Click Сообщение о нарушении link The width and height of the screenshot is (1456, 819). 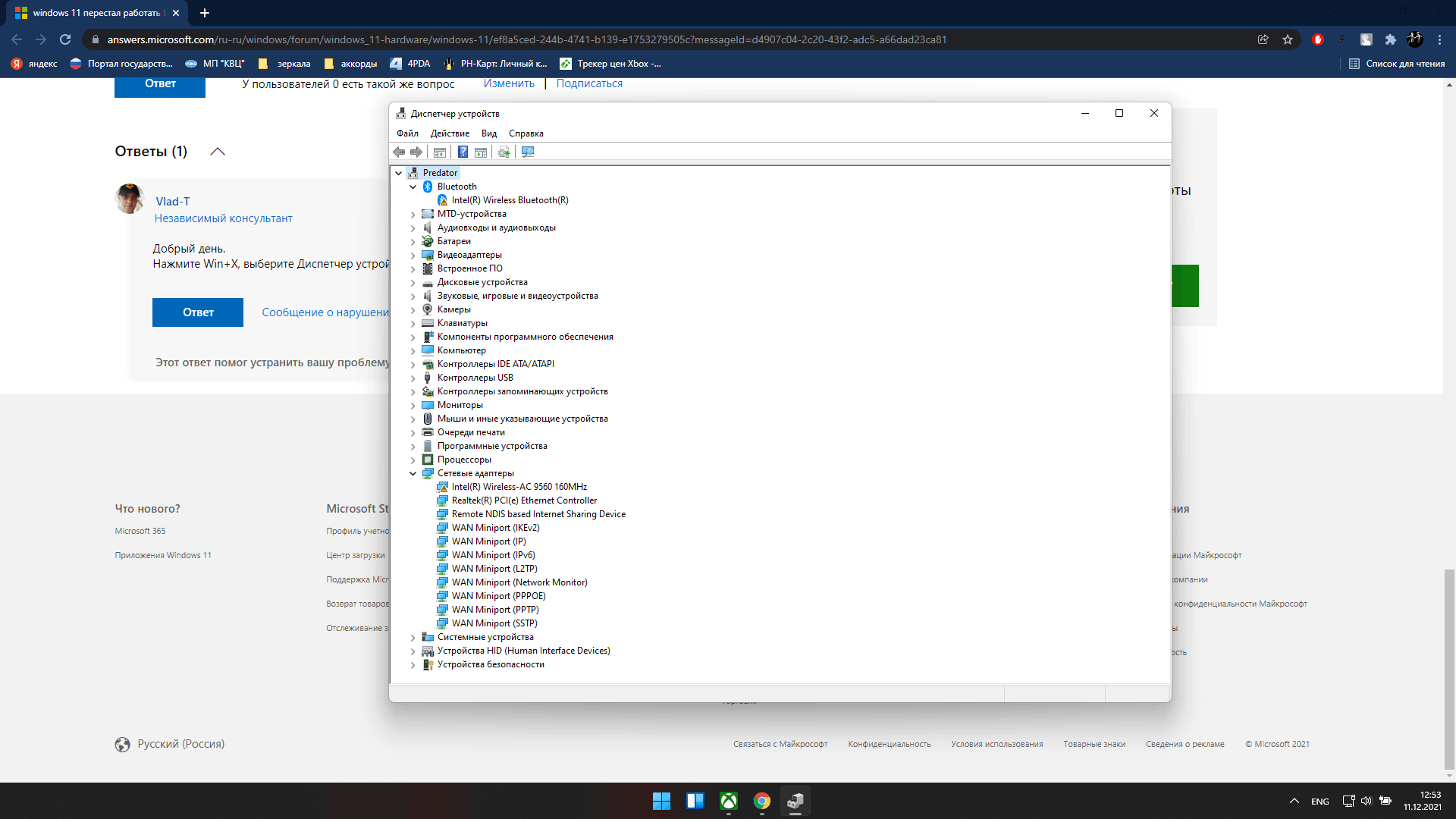click(325, 312)
